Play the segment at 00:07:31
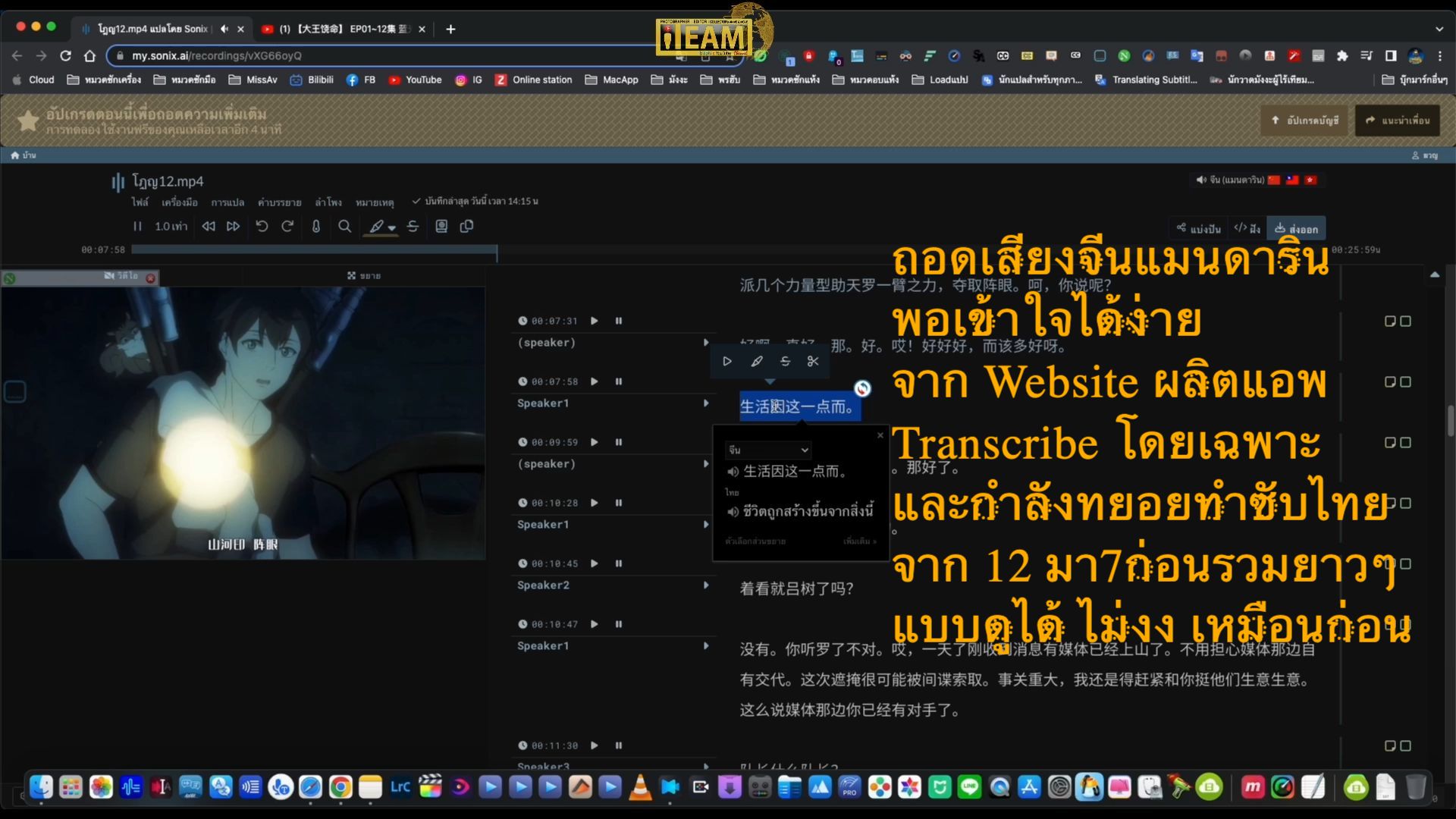 (x=595, y=321)
